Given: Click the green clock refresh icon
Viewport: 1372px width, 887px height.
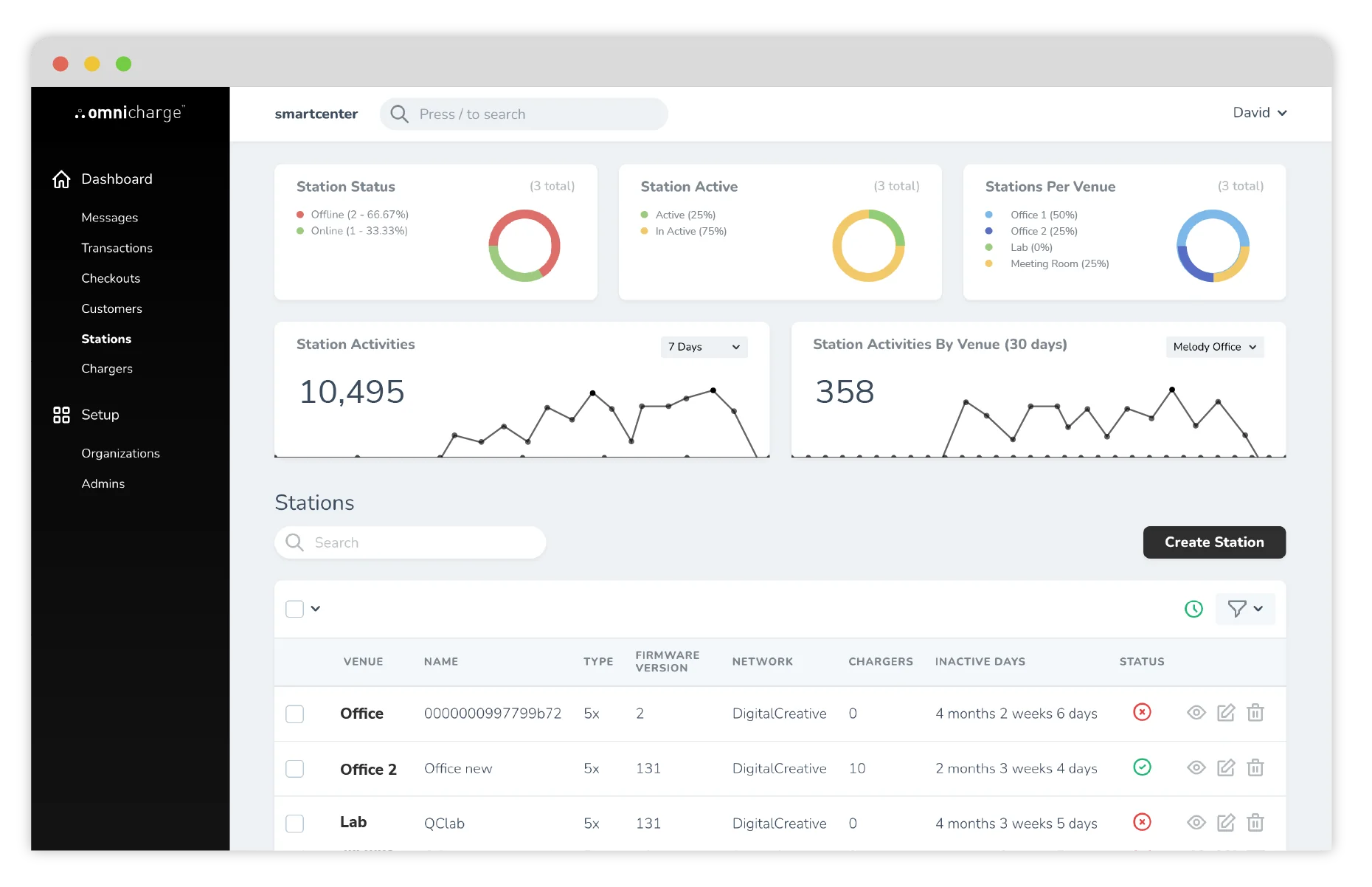Looking at the screenshot, I should (x=1193, y=609).
